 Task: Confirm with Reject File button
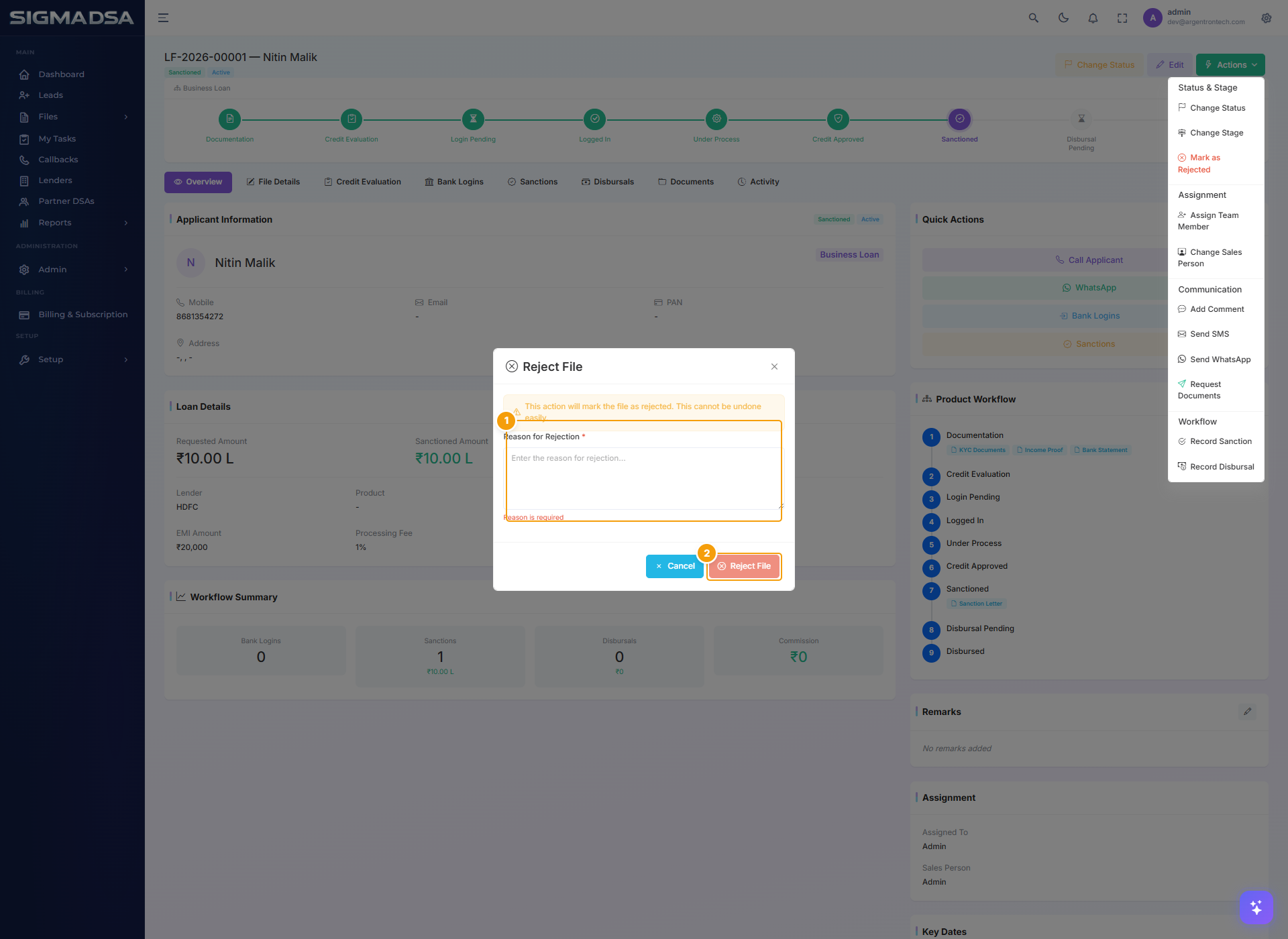pyautogui.click(x=744, y=566)
